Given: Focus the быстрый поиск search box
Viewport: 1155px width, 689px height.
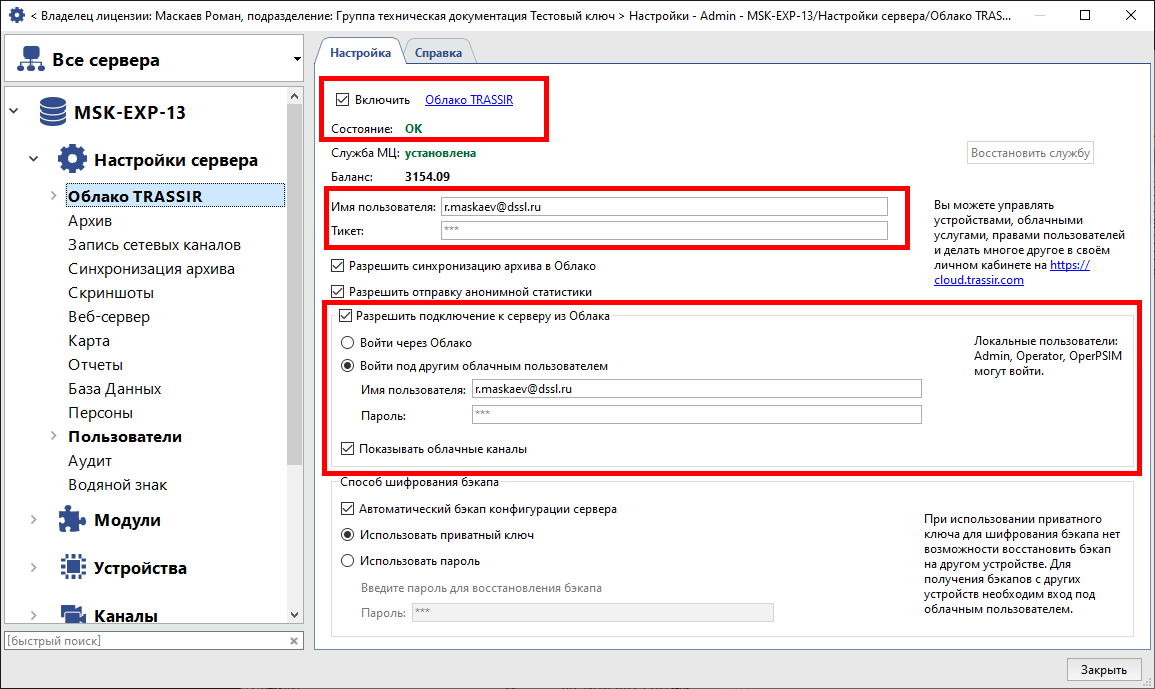Looking at the screenshot, I should pos(146,641).
